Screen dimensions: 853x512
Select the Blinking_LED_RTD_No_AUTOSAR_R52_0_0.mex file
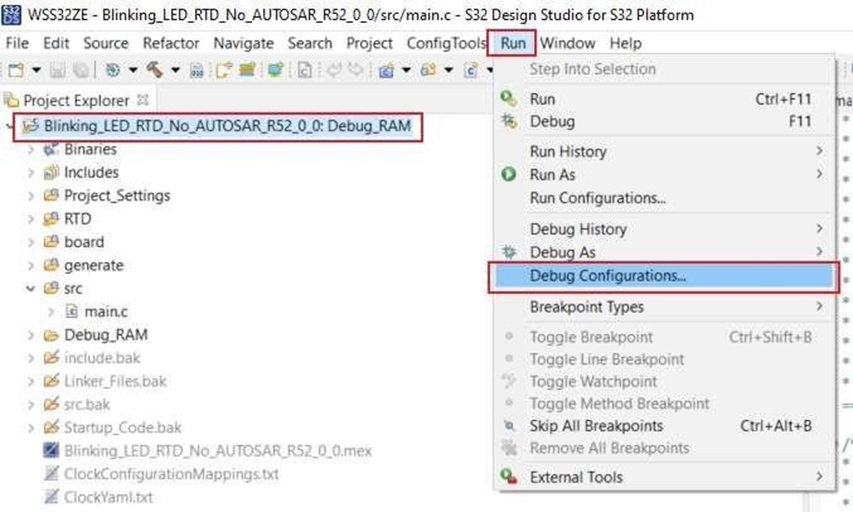tap(218, 451)
